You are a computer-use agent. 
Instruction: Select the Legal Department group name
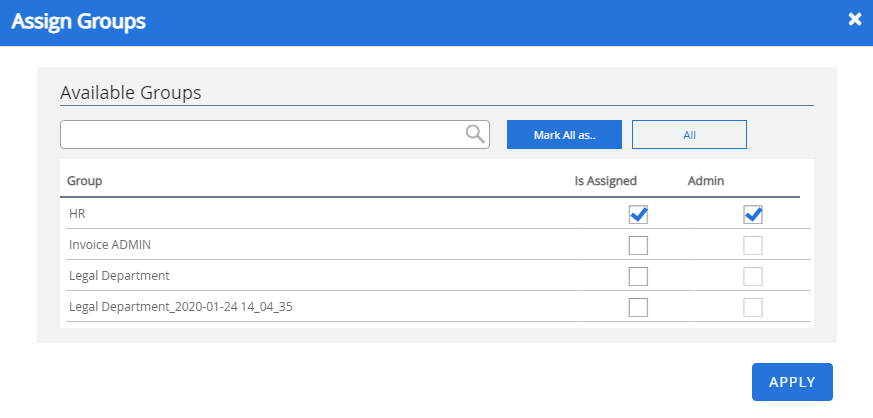point(119,276)
